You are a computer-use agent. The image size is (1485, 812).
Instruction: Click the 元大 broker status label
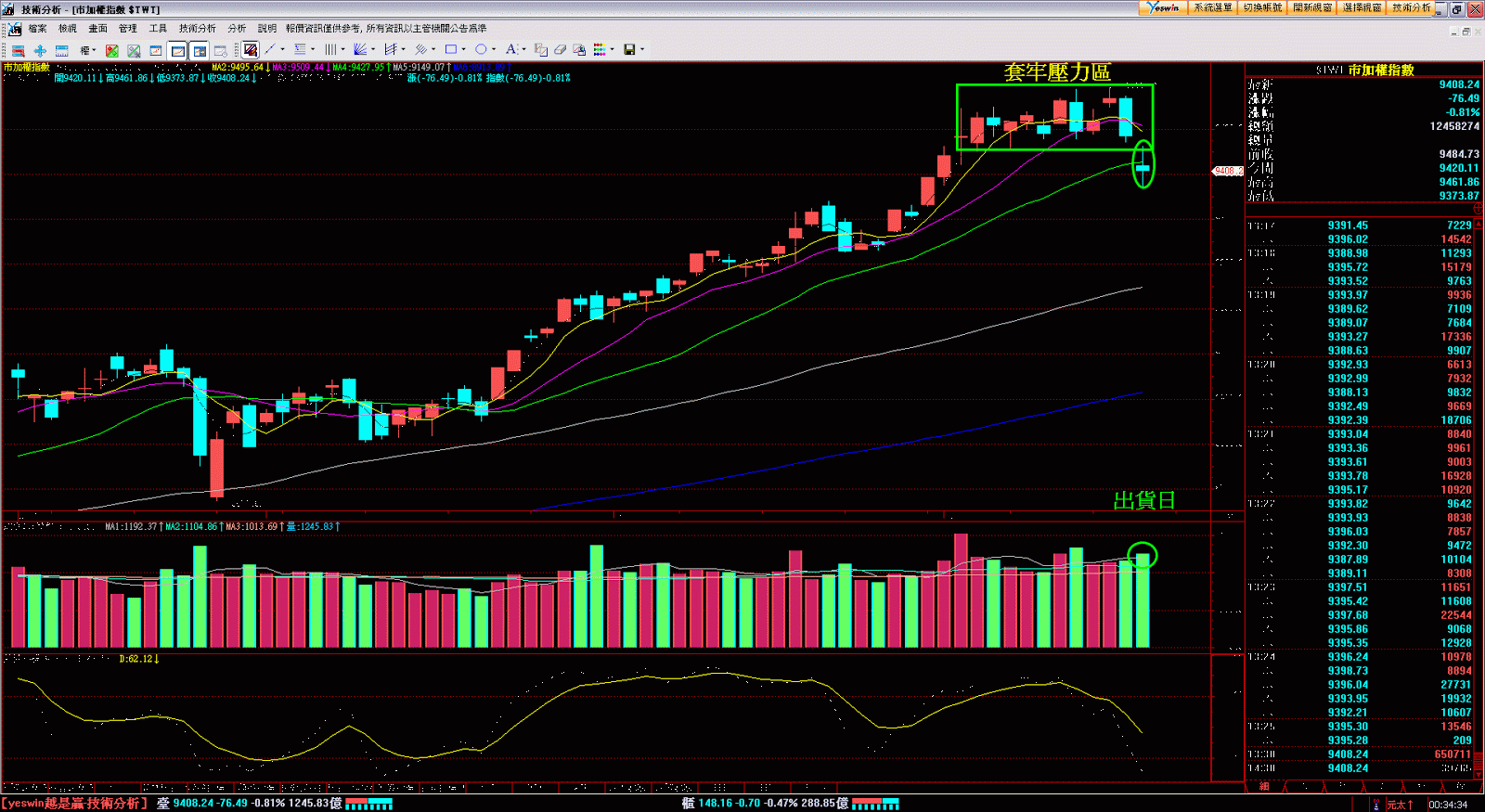[x=1400, y=805]
